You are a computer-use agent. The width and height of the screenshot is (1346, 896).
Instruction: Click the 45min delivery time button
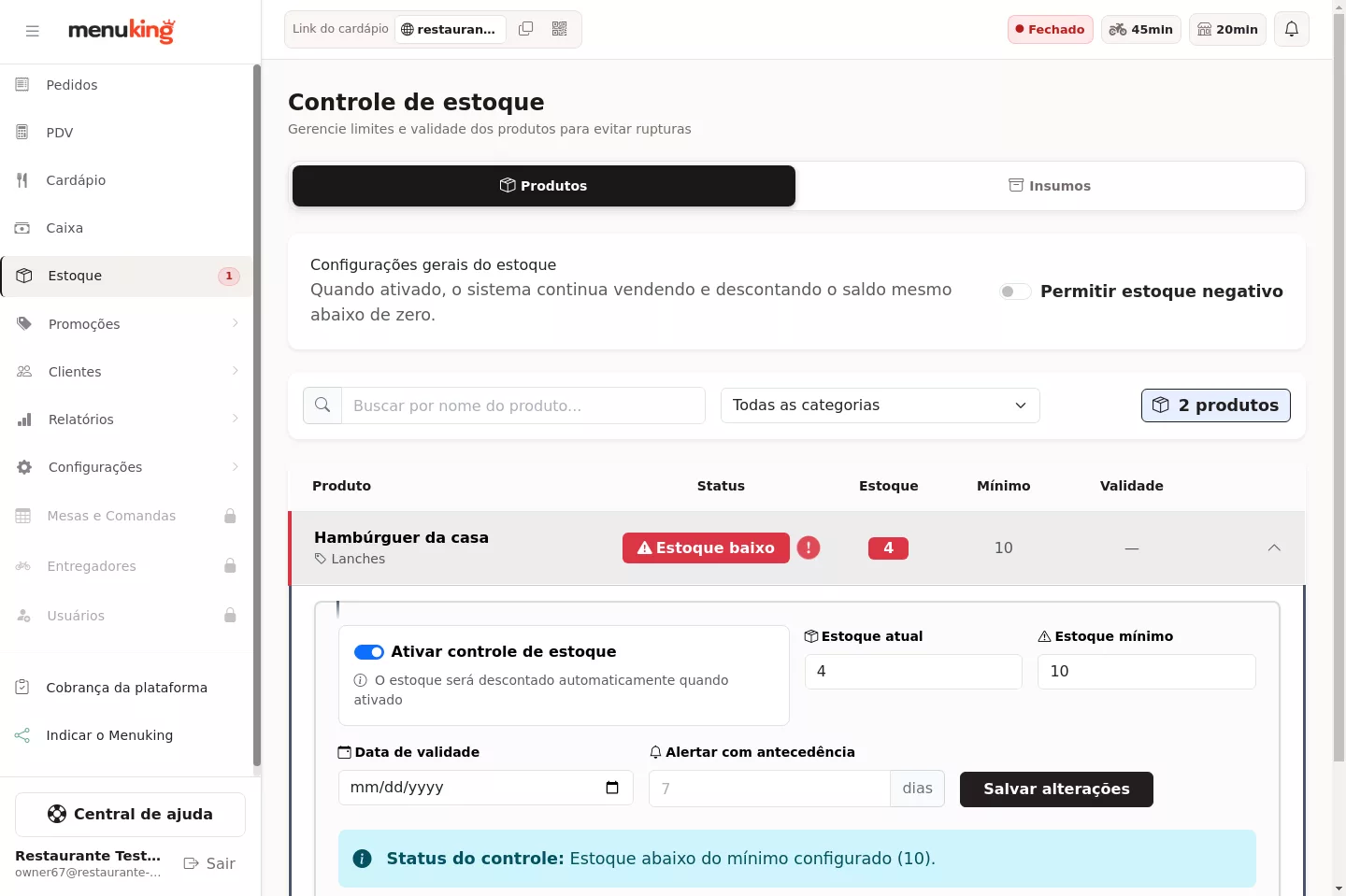(1141, 29)
